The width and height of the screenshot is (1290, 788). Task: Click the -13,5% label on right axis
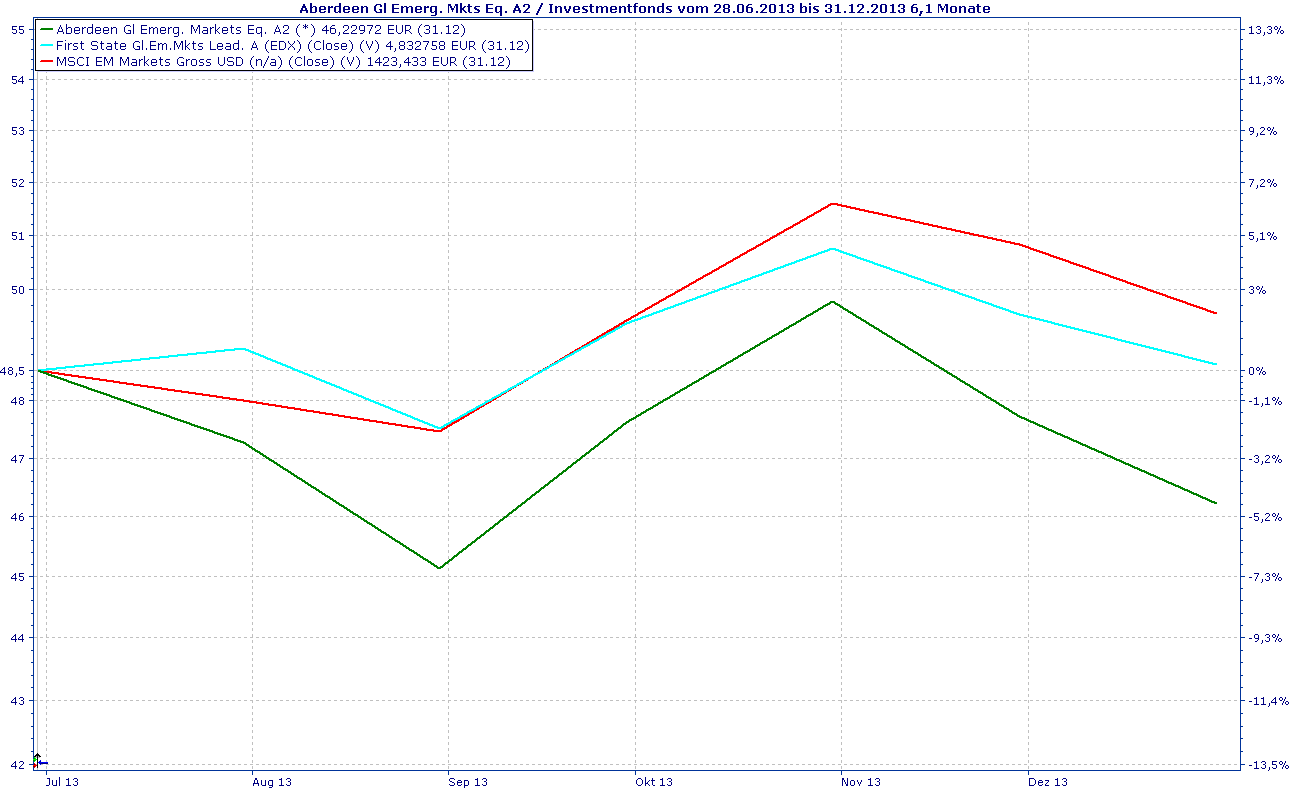(x=1267, y=765)
